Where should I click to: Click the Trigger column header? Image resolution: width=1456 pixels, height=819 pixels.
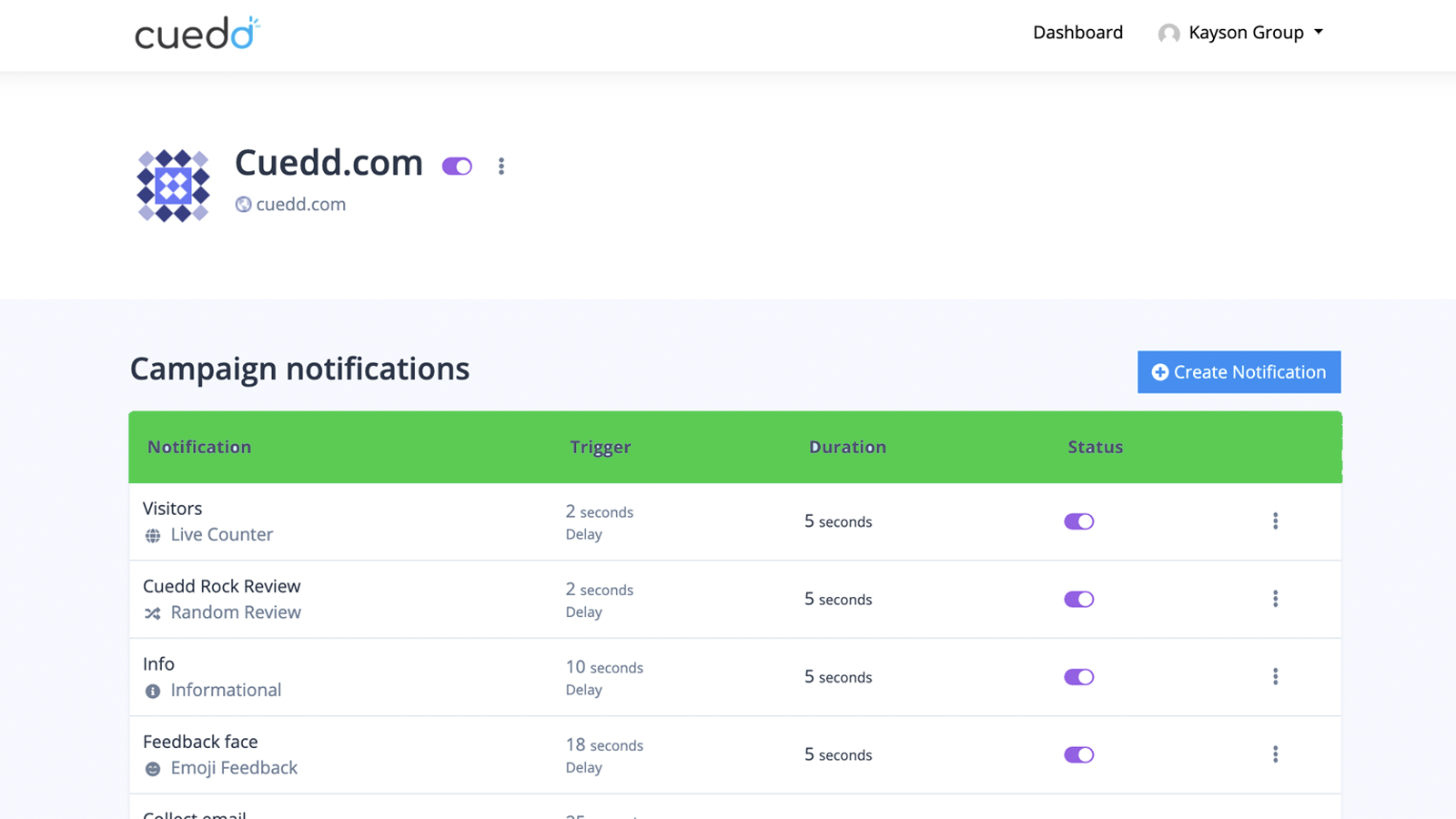[x=601, y=447]
